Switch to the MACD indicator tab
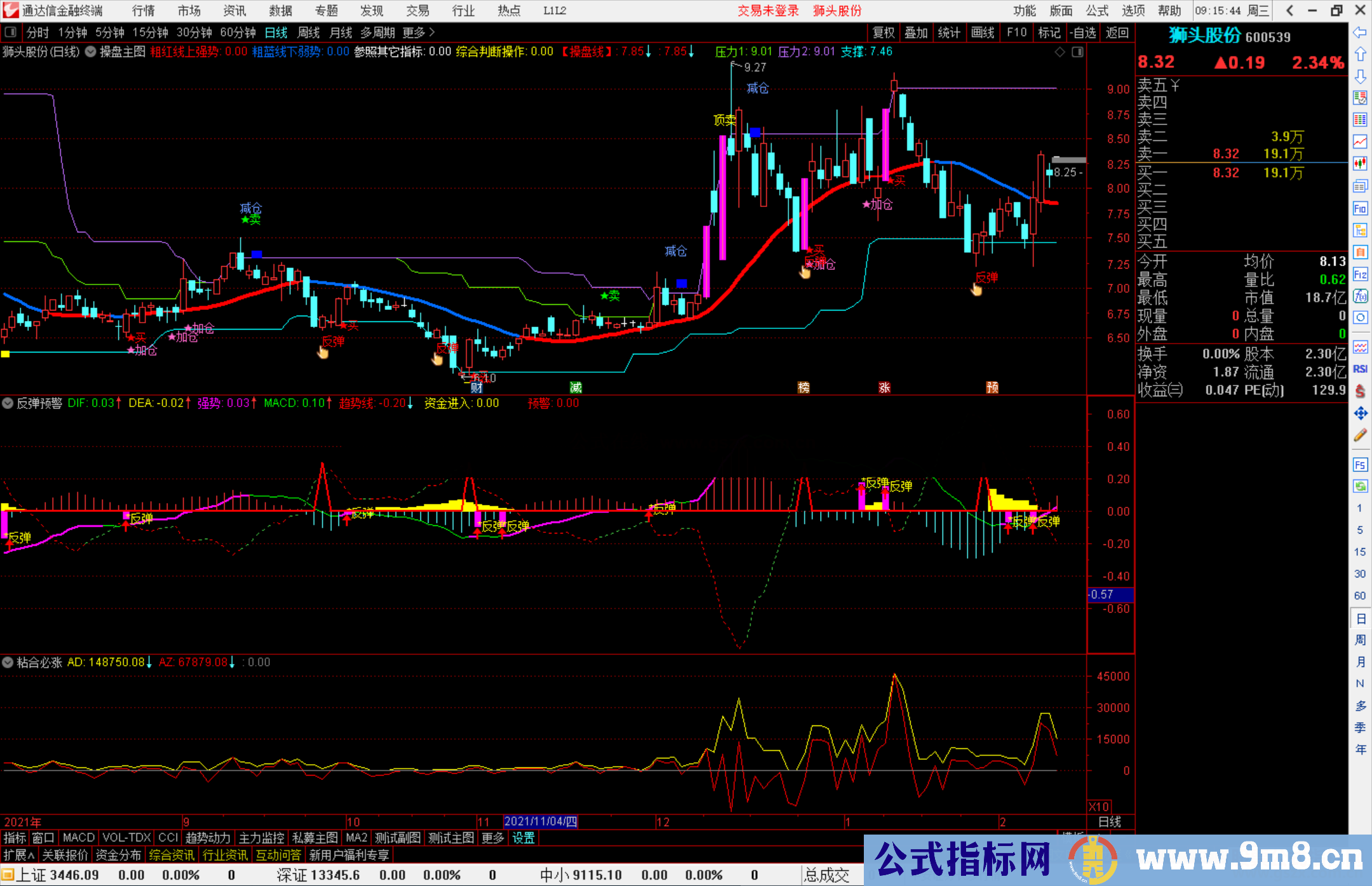This screenshot has width=1372, height=886. [x=77, y=838]
